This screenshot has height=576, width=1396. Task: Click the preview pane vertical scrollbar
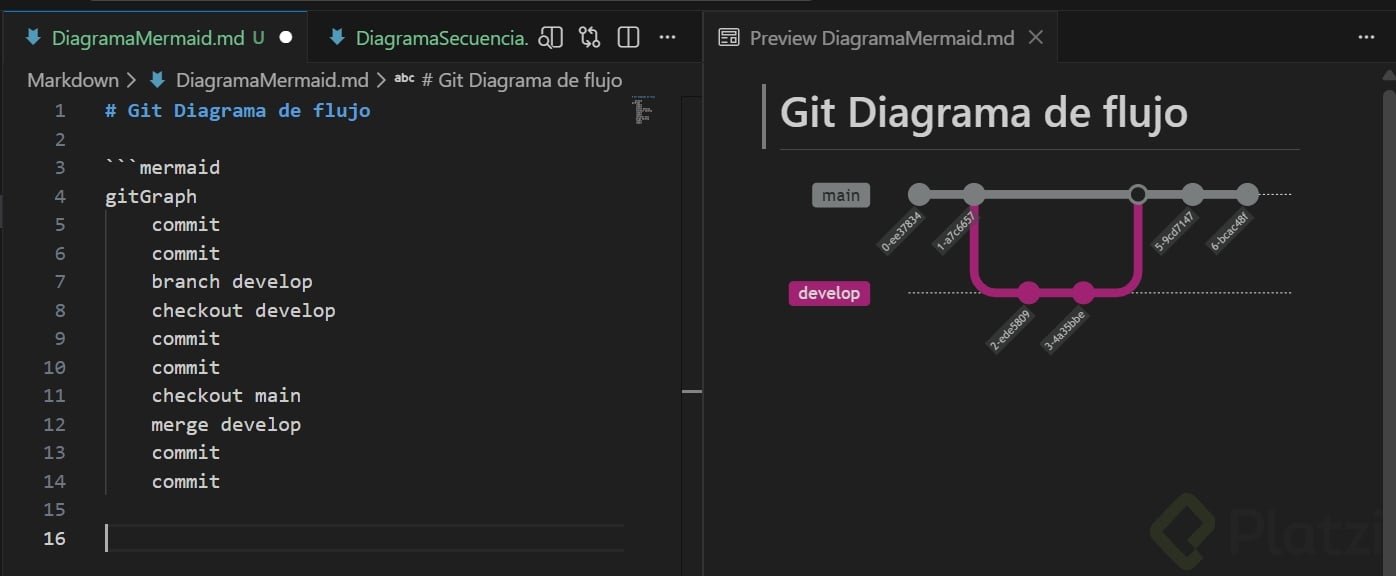pos(1388,300)
